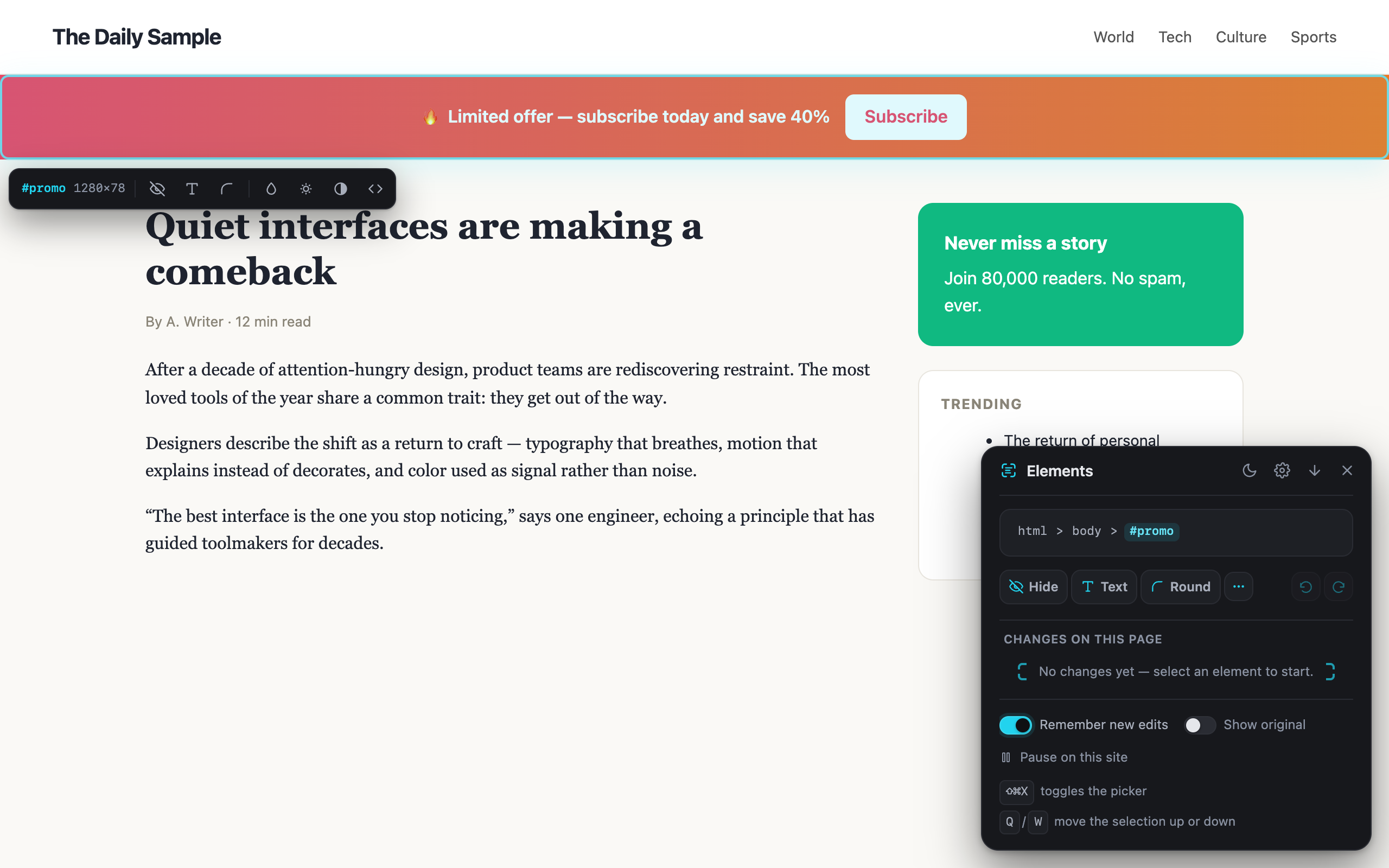Select the #promo breadcrumb in element path
The width and height of the screenshot is (1389, 868).
click(1151, 531)
